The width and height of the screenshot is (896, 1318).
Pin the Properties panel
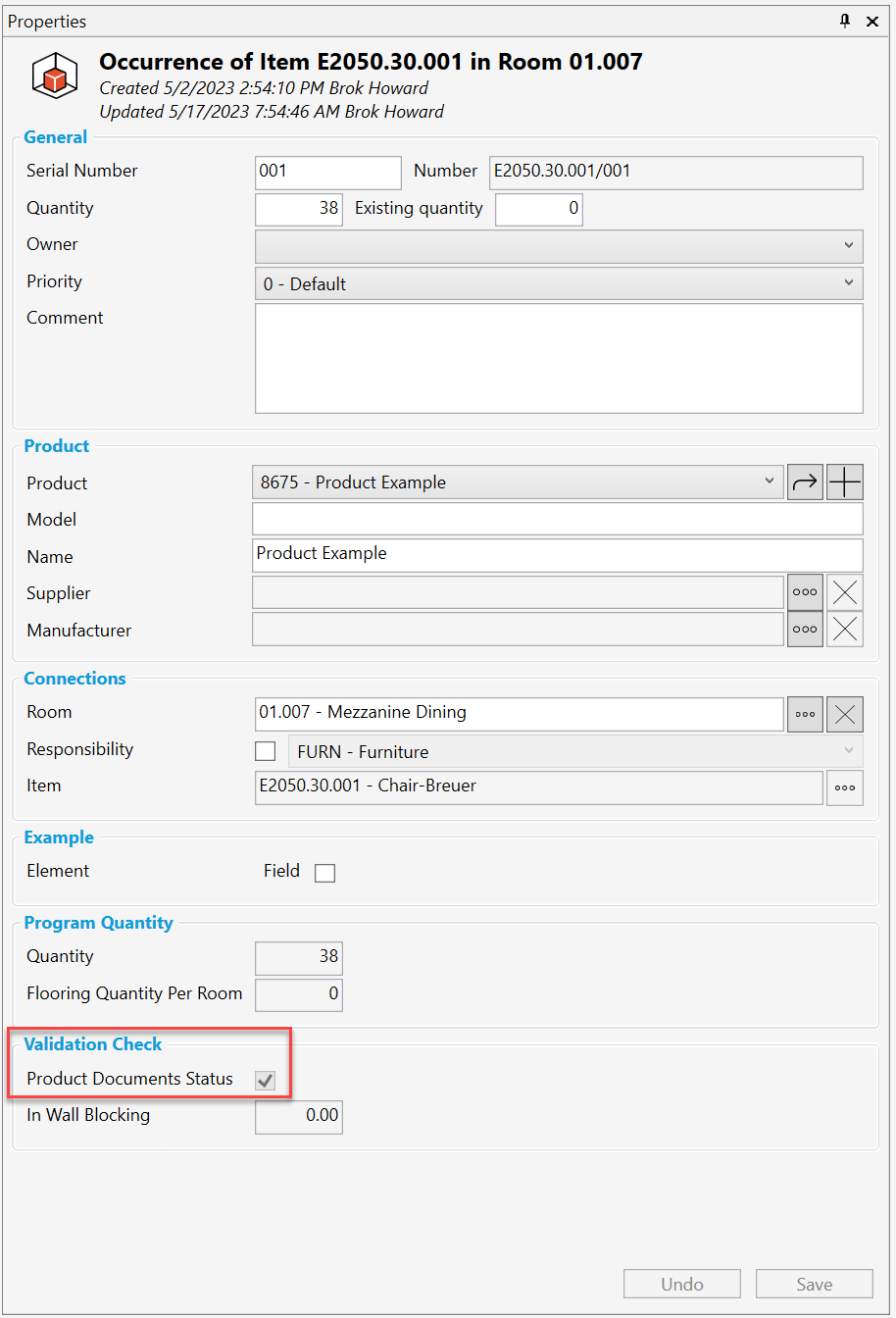coord(845,21)
